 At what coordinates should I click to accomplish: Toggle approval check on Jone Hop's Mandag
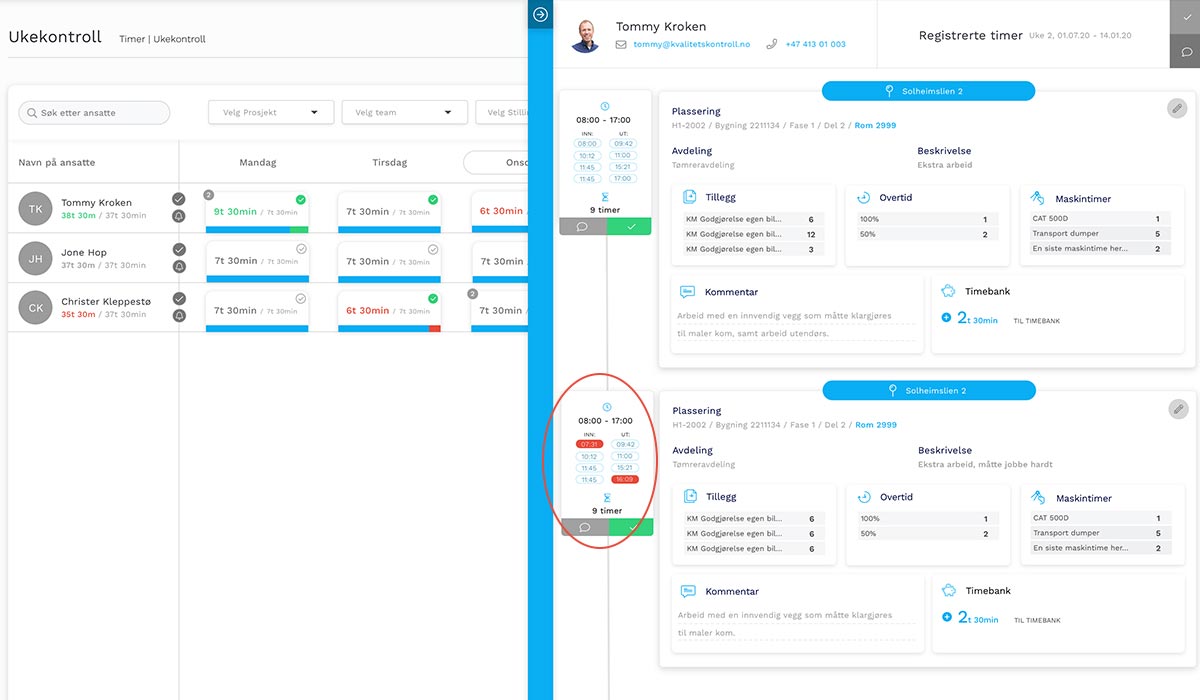click(x=300, y=249)
